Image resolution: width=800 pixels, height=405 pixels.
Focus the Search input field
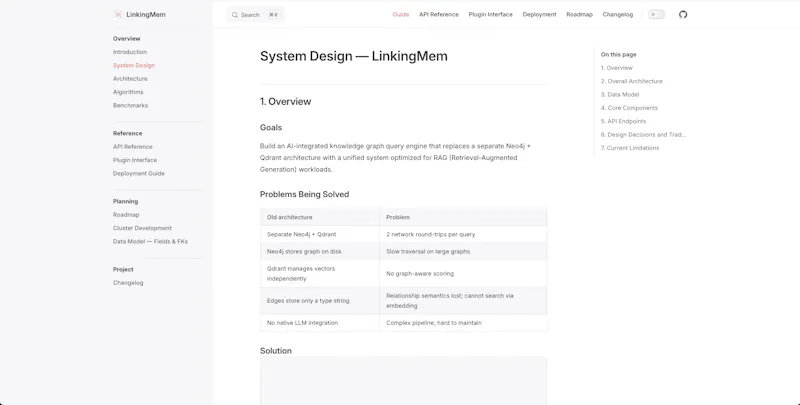pos(256,15)
